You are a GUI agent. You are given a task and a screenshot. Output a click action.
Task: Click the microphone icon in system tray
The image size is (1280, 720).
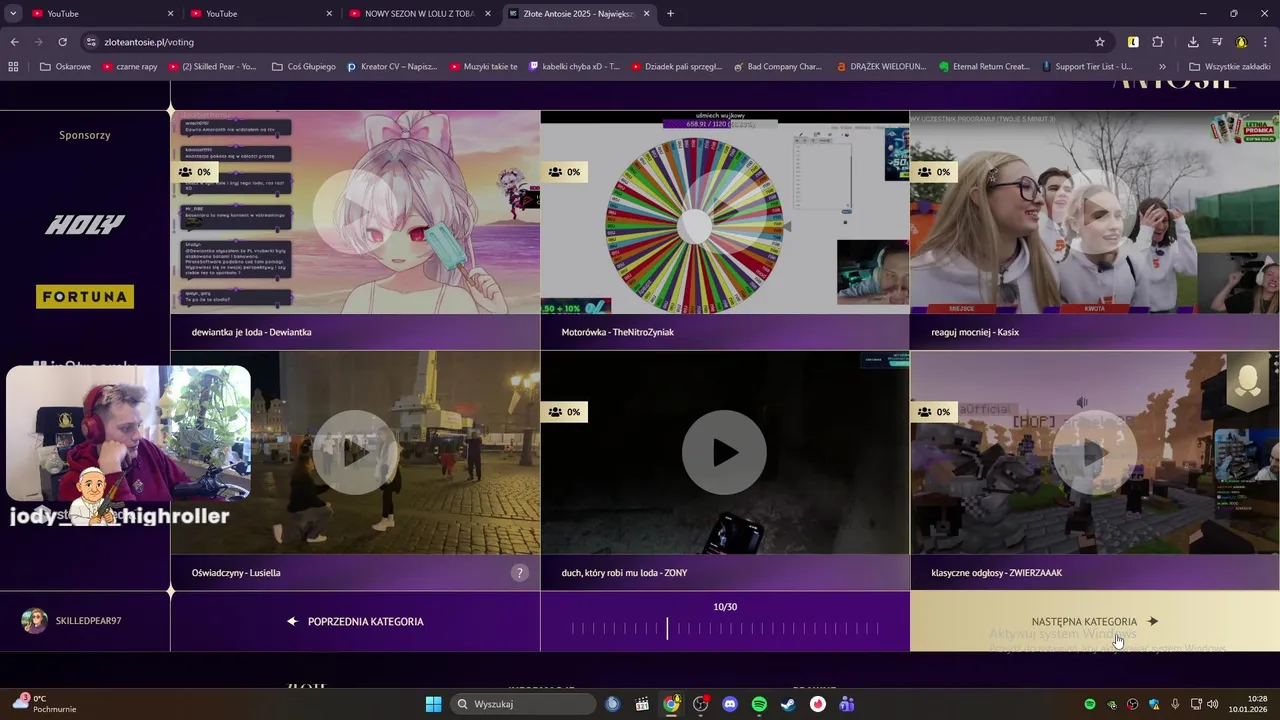pos(1175,704)
